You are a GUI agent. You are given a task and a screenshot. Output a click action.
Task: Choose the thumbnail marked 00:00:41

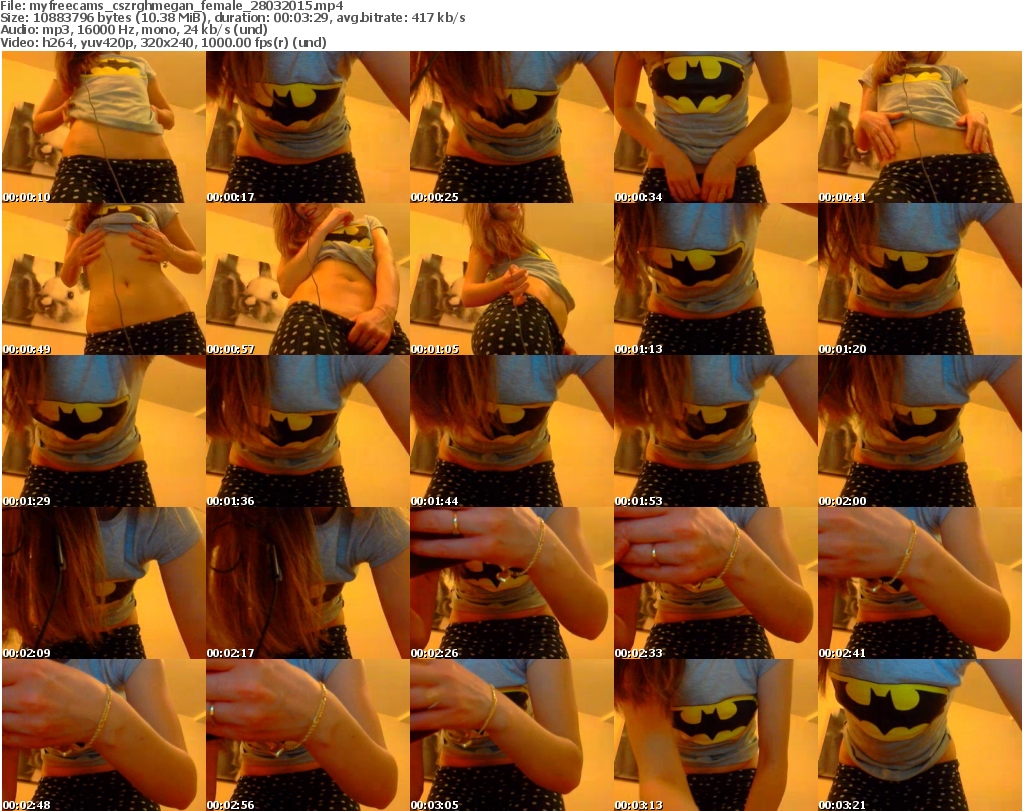tap(920, 127)
